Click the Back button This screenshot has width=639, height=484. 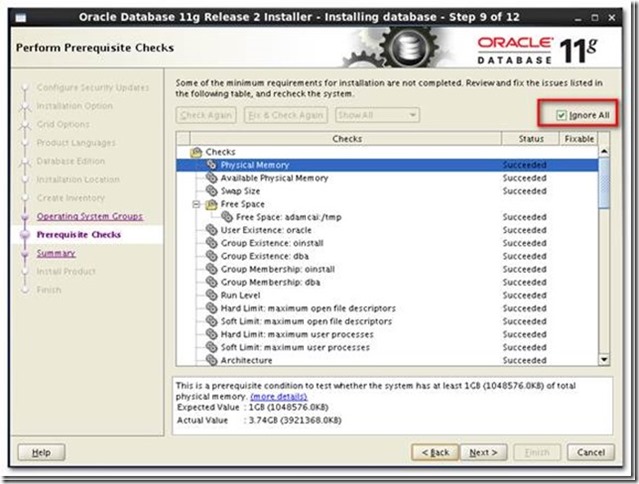[x=435, y=452]
